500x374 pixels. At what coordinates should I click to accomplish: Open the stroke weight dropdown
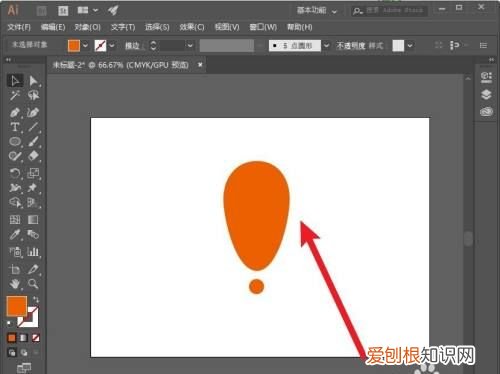pos(190,45)
